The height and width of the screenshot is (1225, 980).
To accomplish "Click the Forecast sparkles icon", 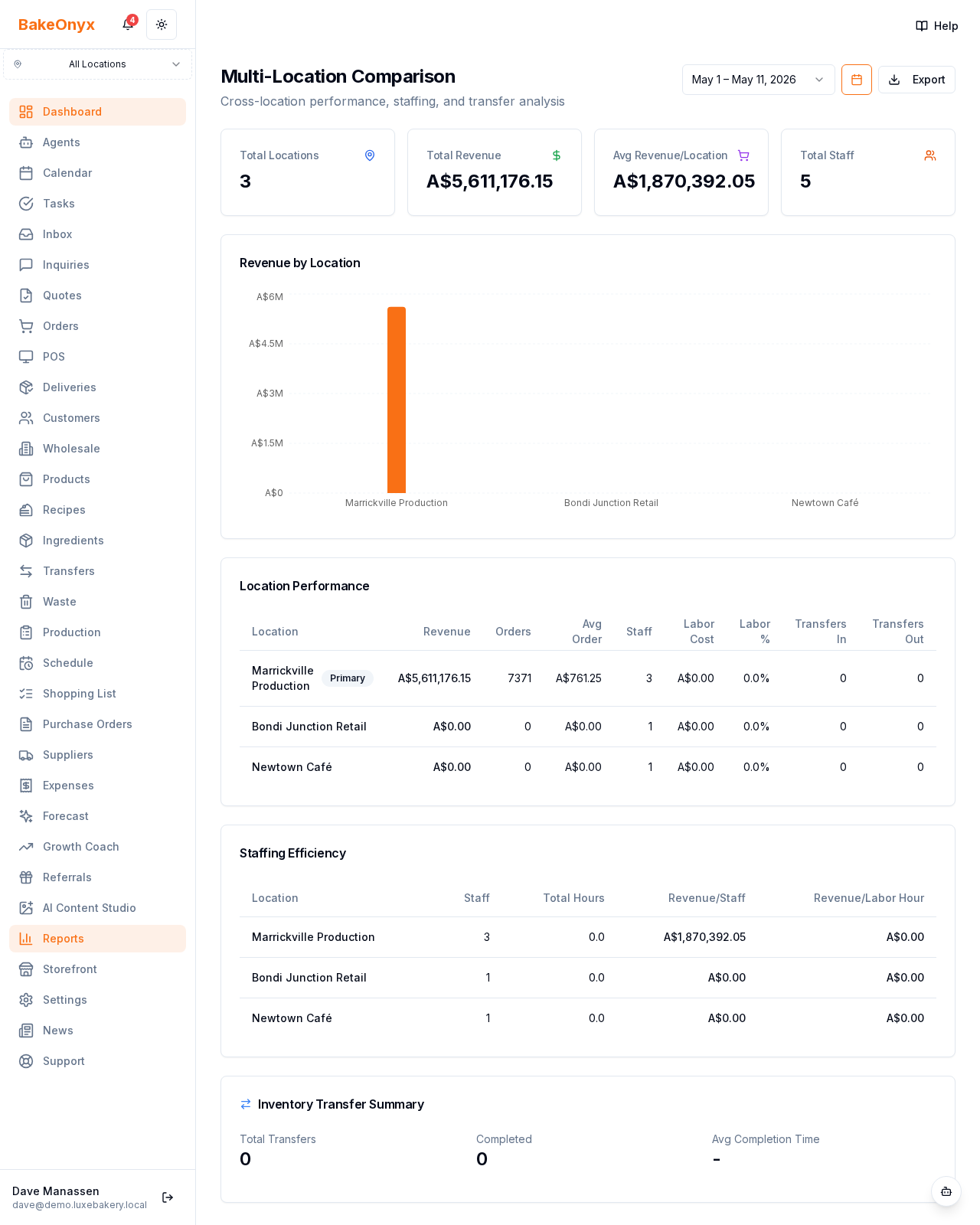I will [x=26, y=816].
